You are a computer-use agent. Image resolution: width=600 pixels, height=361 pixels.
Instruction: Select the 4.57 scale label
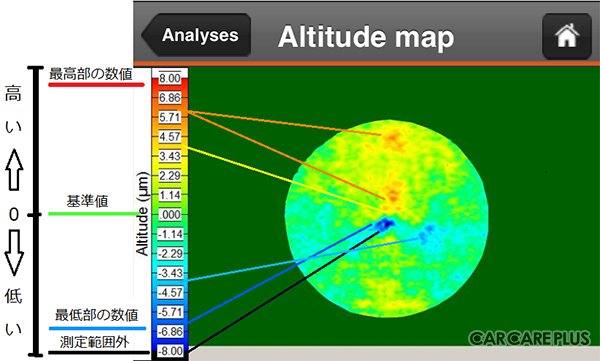pyautogui.click(x=170, y=137)
